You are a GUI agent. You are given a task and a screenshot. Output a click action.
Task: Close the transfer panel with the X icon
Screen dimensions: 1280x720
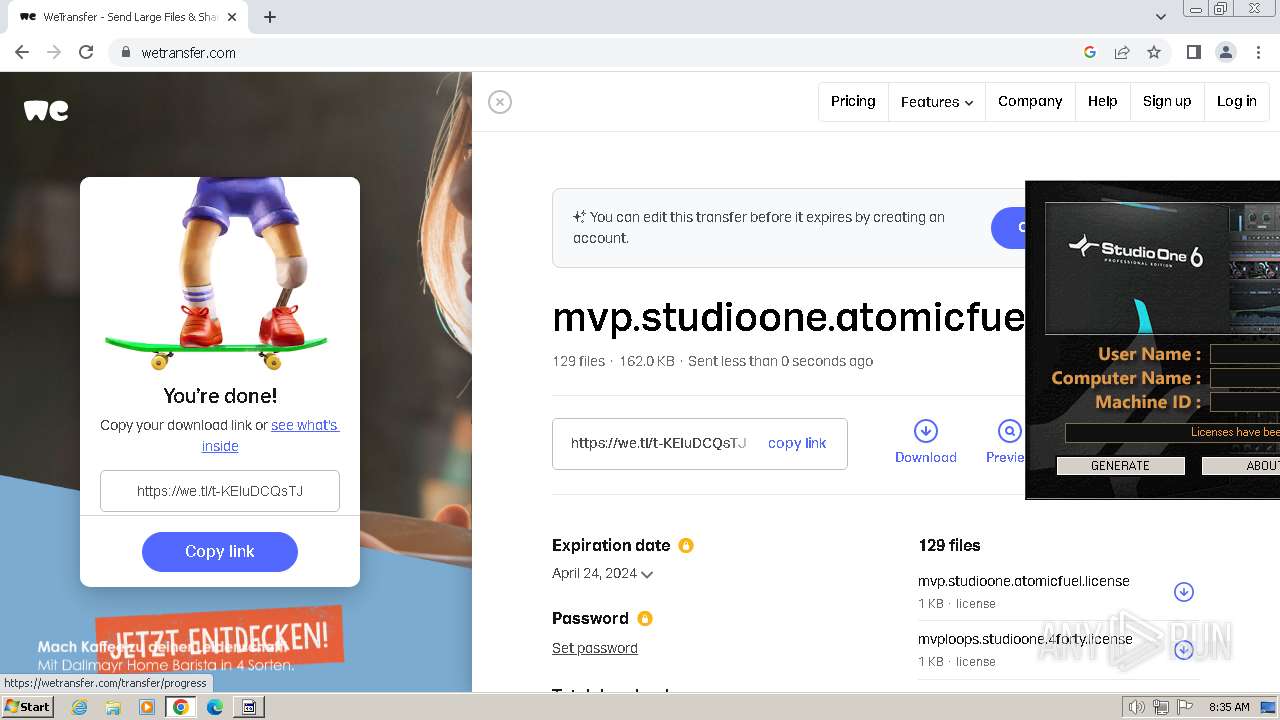[x=500, y=102]
